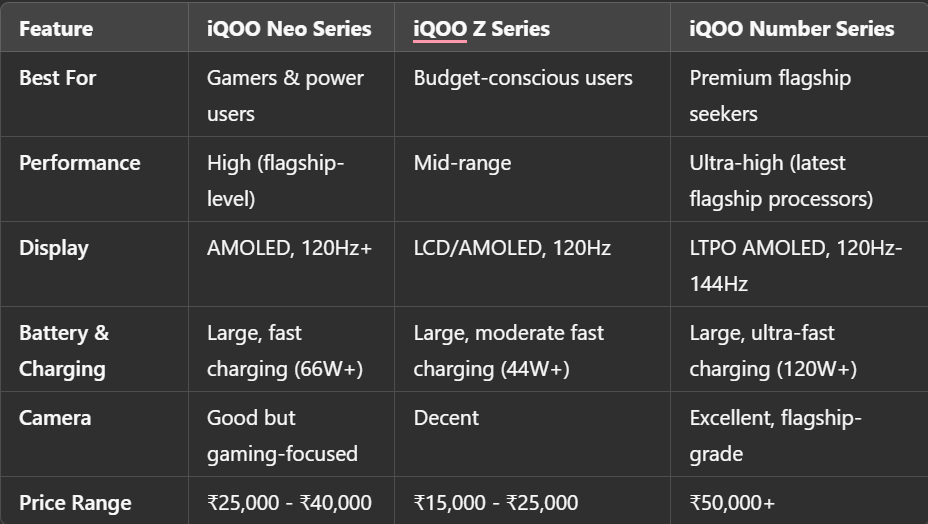Select the Premium flagship seekers cell
This screenshot has height=524, width=928.
[769, 95]
